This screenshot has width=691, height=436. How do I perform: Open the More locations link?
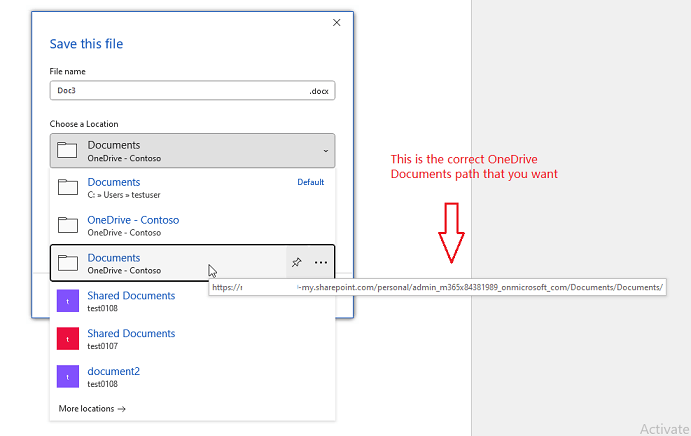coord(92,409)
